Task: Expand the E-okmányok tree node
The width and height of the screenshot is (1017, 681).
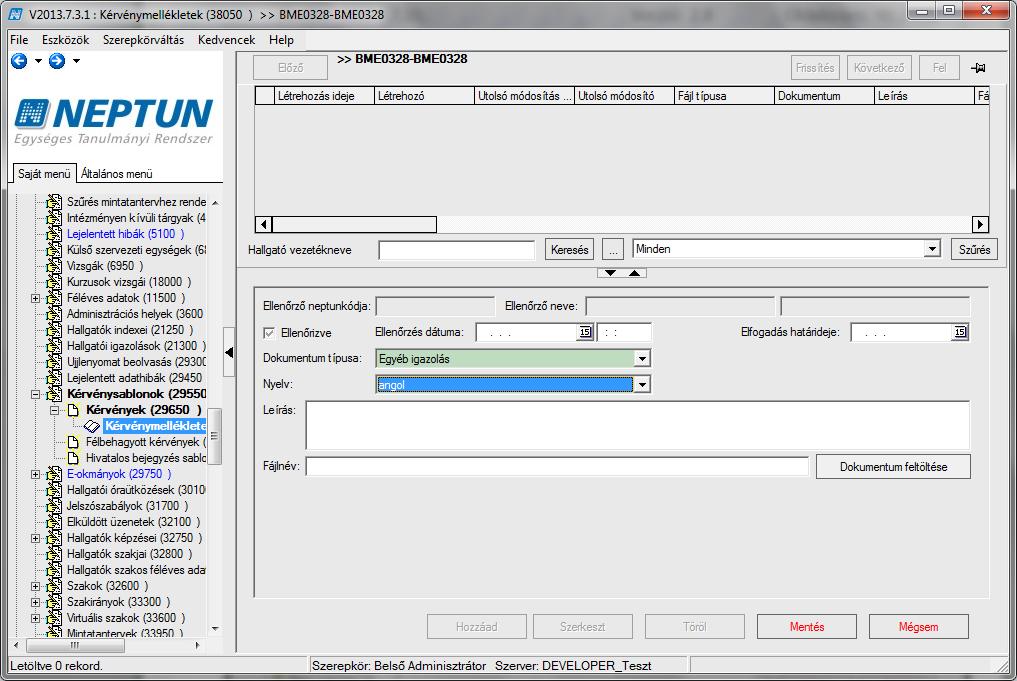Action: (36, 474)
